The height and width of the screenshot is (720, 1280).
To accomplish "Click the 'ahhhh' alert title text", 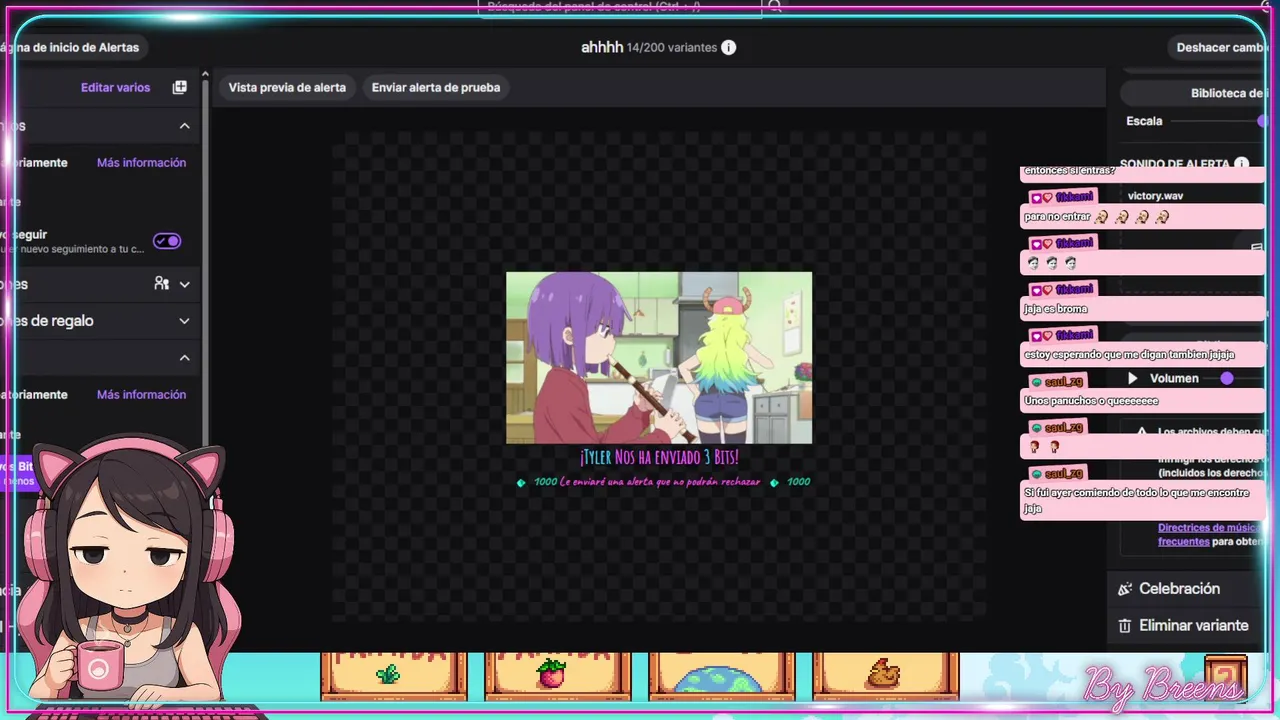I will [602, 47].
